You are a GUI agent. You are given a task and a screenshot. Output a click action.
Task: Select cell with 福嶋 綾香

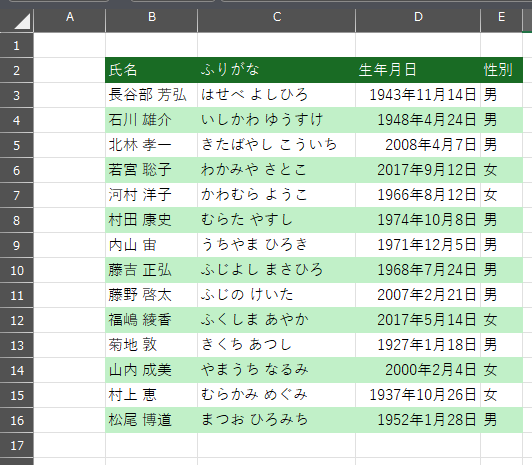[x=151, y=320]
